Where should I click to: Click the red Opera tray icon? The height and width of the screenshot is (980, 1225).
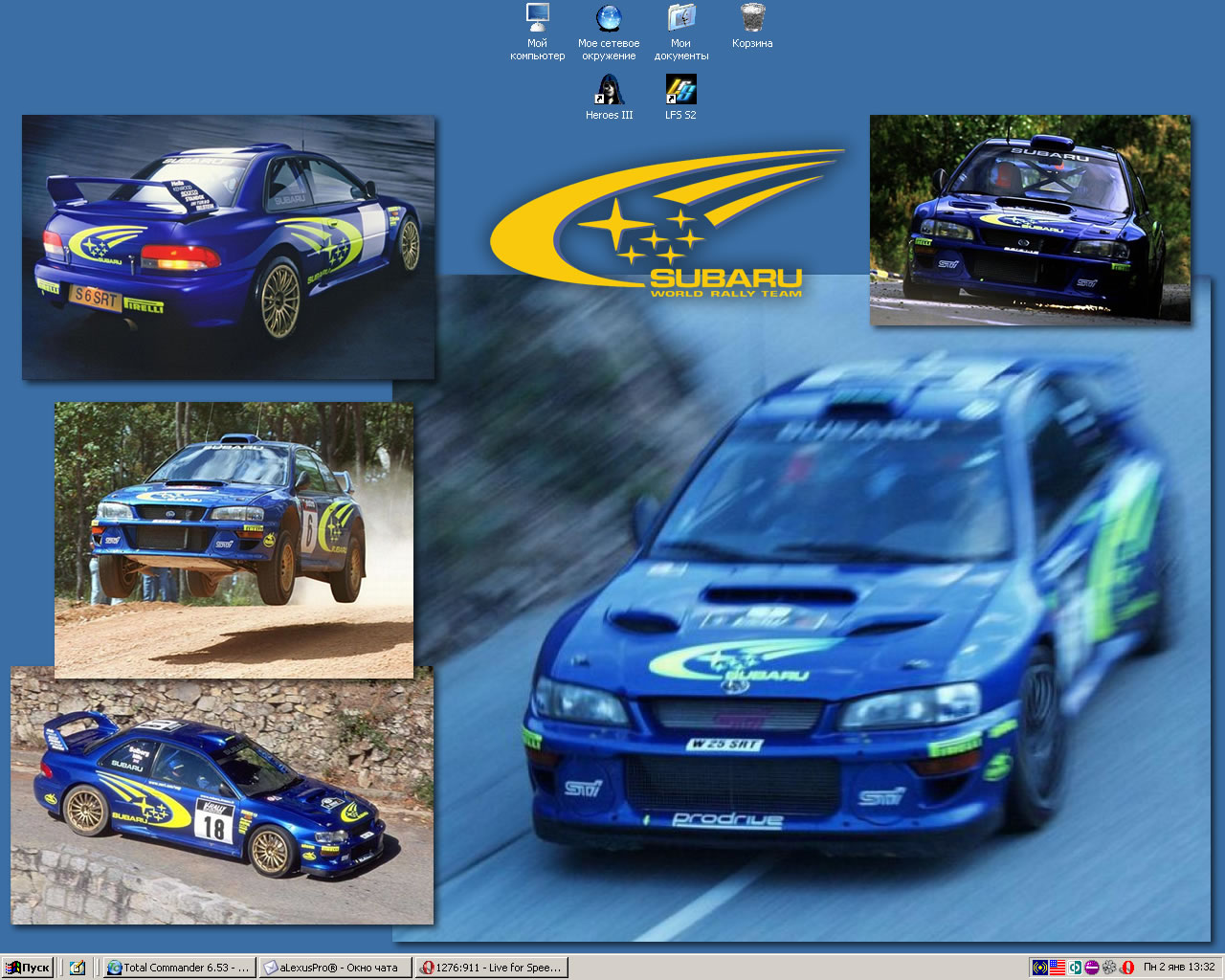[1127, 968]
